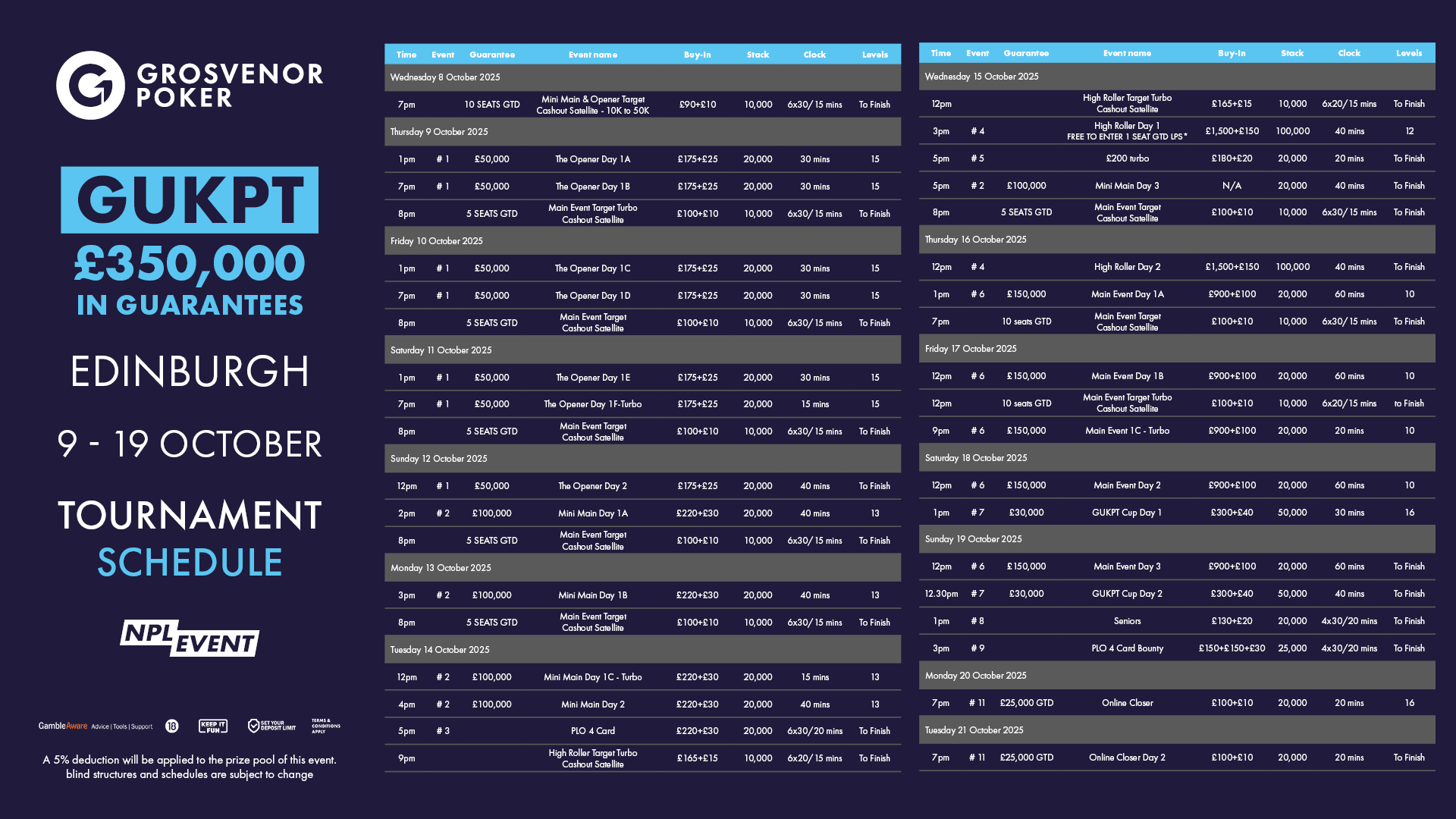Screen dimensions: 1456x819
Task: Click the NPL Event logo
Action: (190, 638)
